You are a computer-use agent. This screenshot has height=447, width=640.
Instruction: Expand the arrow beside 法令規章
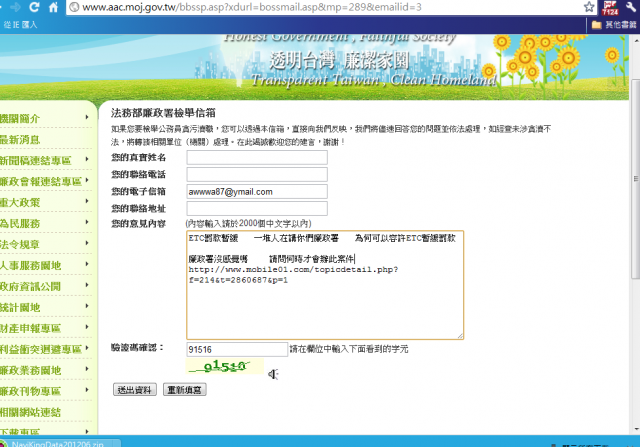point(87,243)
